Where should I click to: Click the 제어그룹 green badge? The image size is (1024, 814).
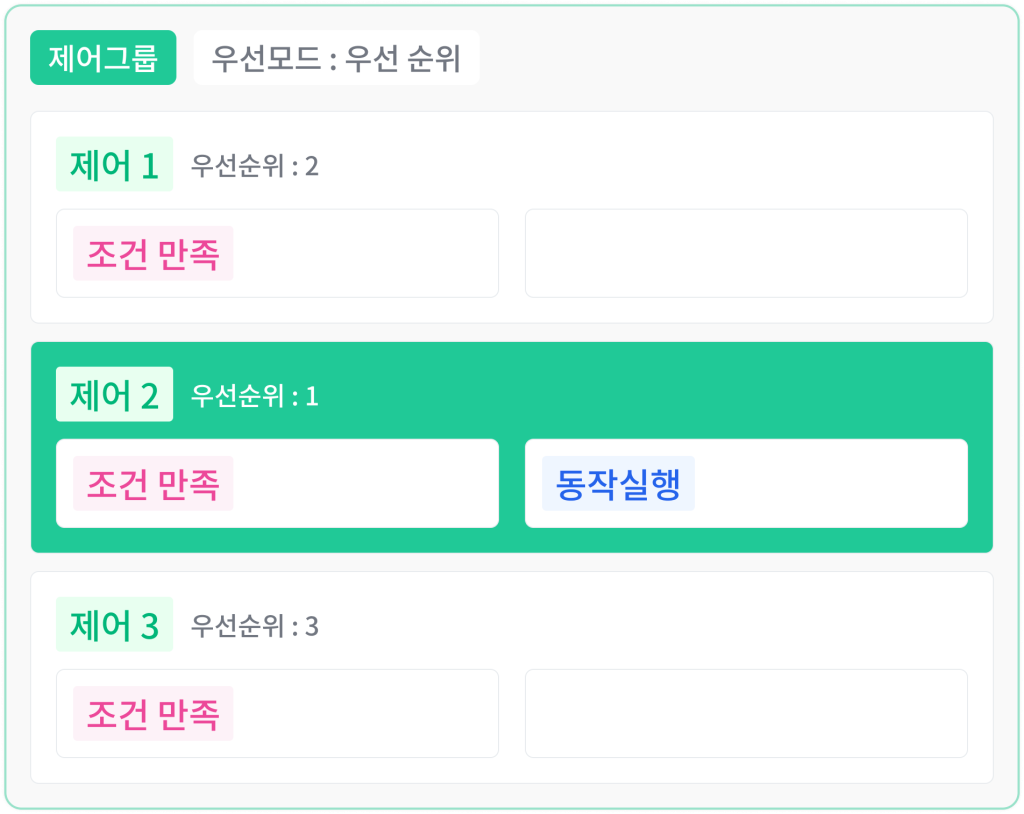[x=103, y=57]
